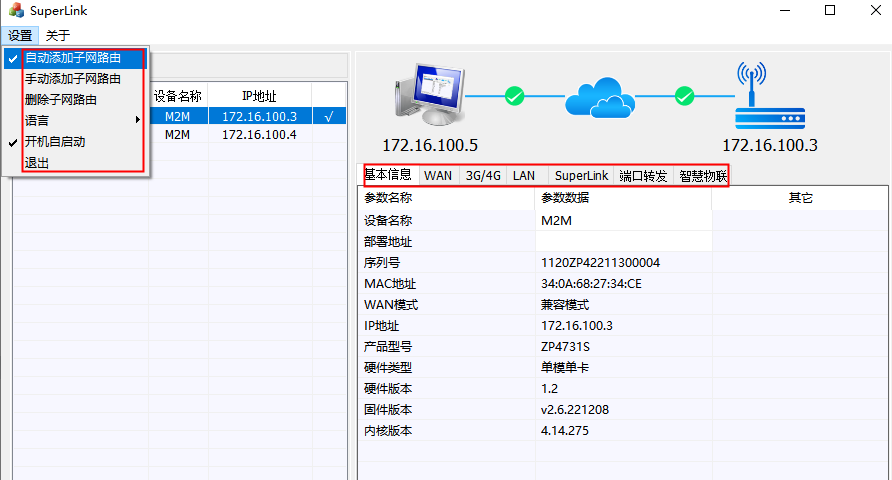Open the 智慧物联 tab

coord(703,176)
